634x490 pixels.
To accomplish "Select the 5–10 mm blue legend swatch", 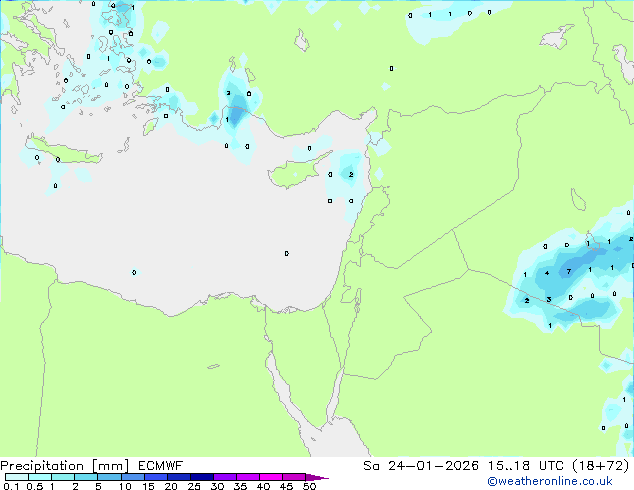I will (109, 477).
